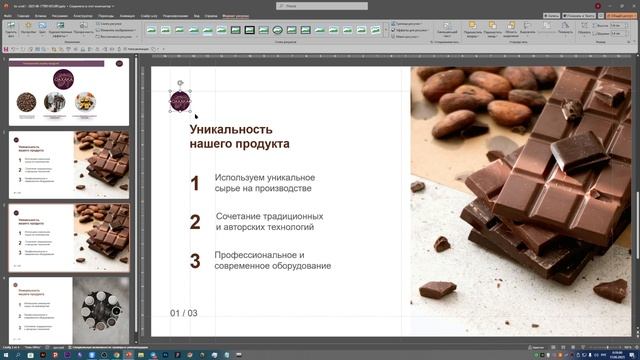This screenshot has width=640, height=360.
Task: Click the Change Picture command
Action: tap(116, 30)
